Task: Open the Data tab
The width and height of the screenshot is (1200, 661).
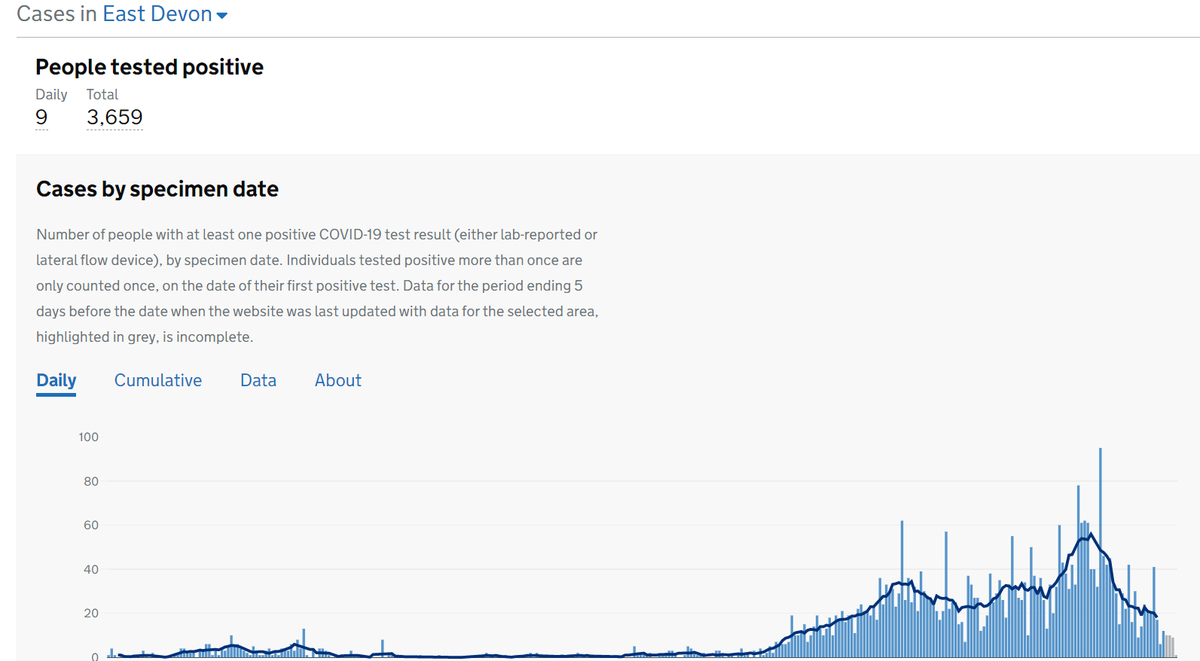Action: (258, 380)
